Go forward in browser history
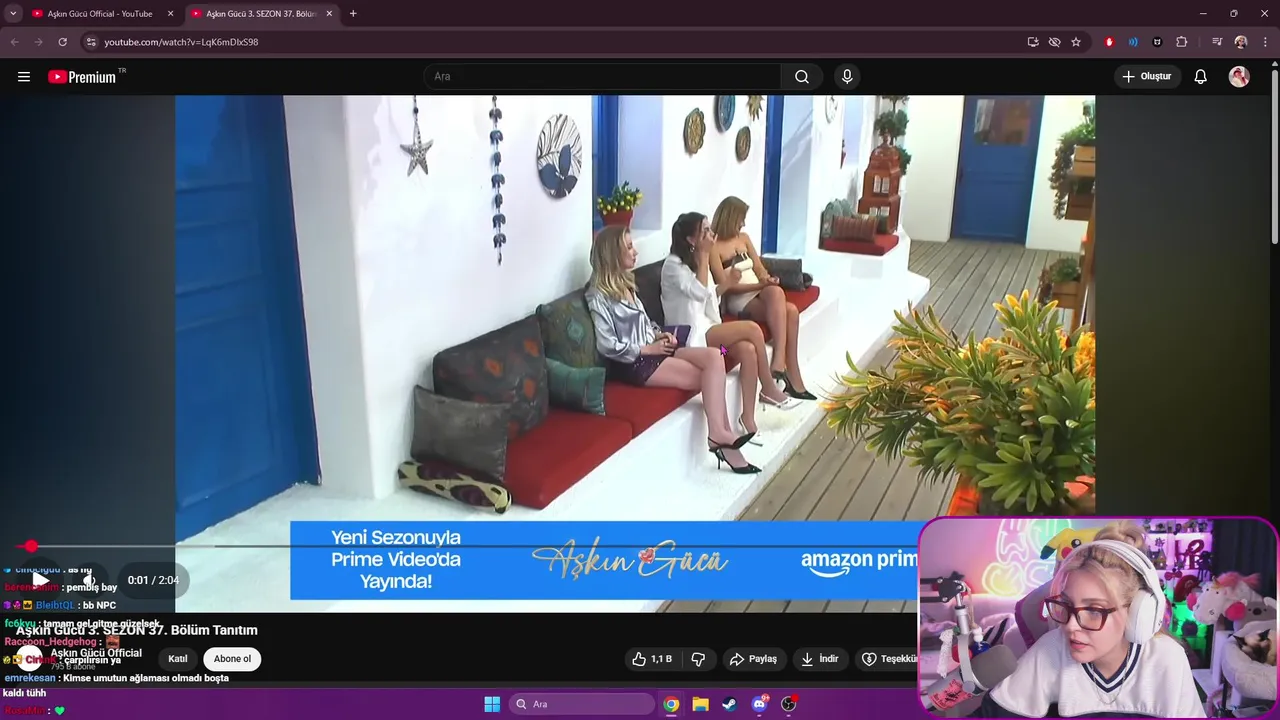 tap(38, 42)
